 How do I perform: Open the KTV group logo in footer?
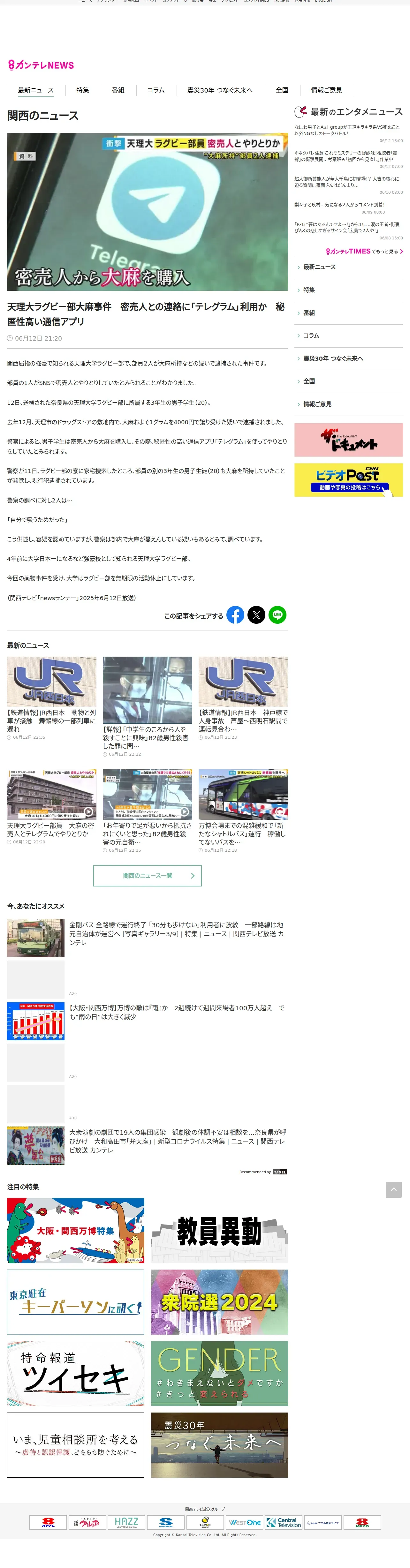[x=48, y=1522]
